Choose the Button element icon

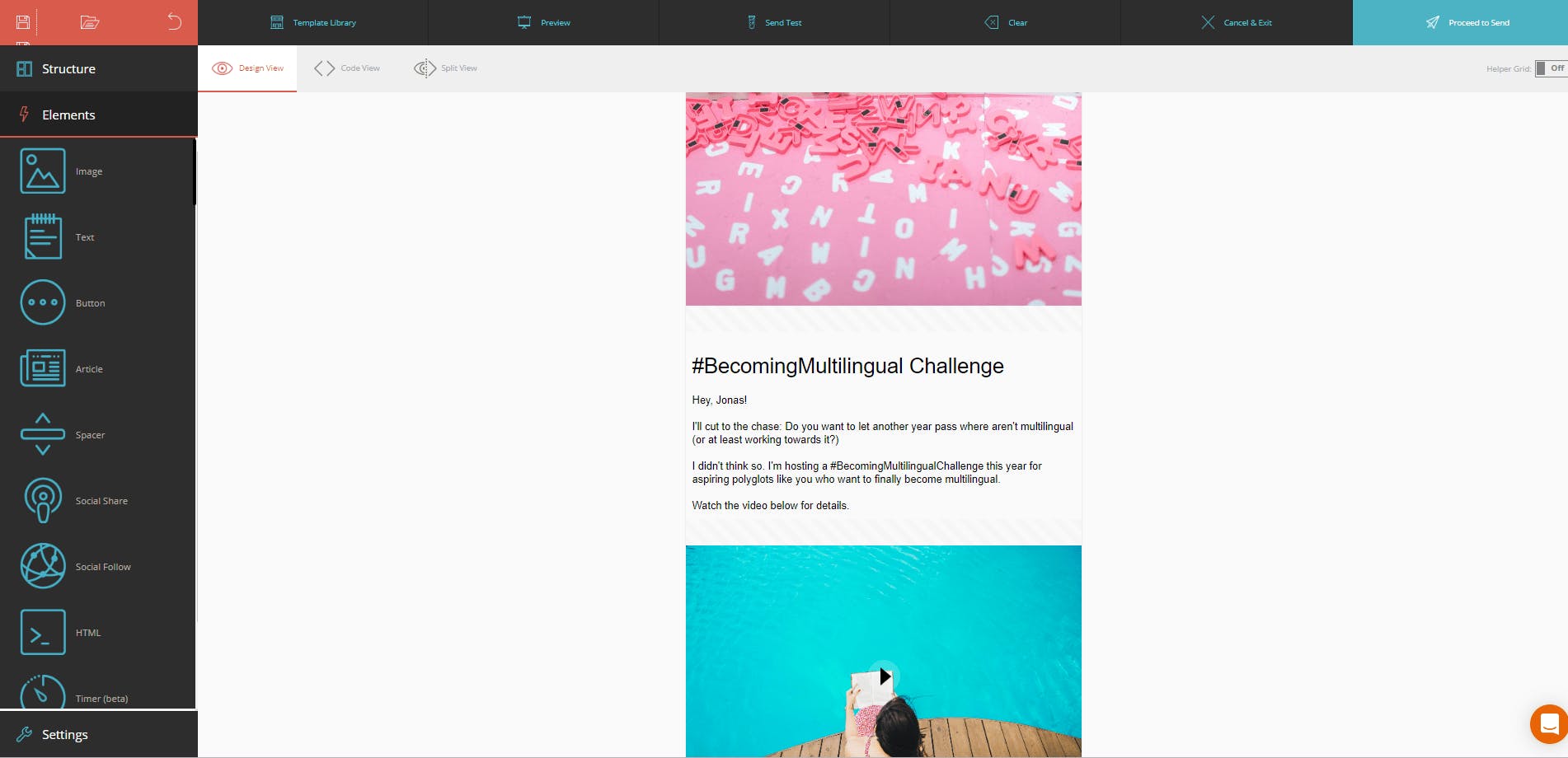(x=43, y=302)
